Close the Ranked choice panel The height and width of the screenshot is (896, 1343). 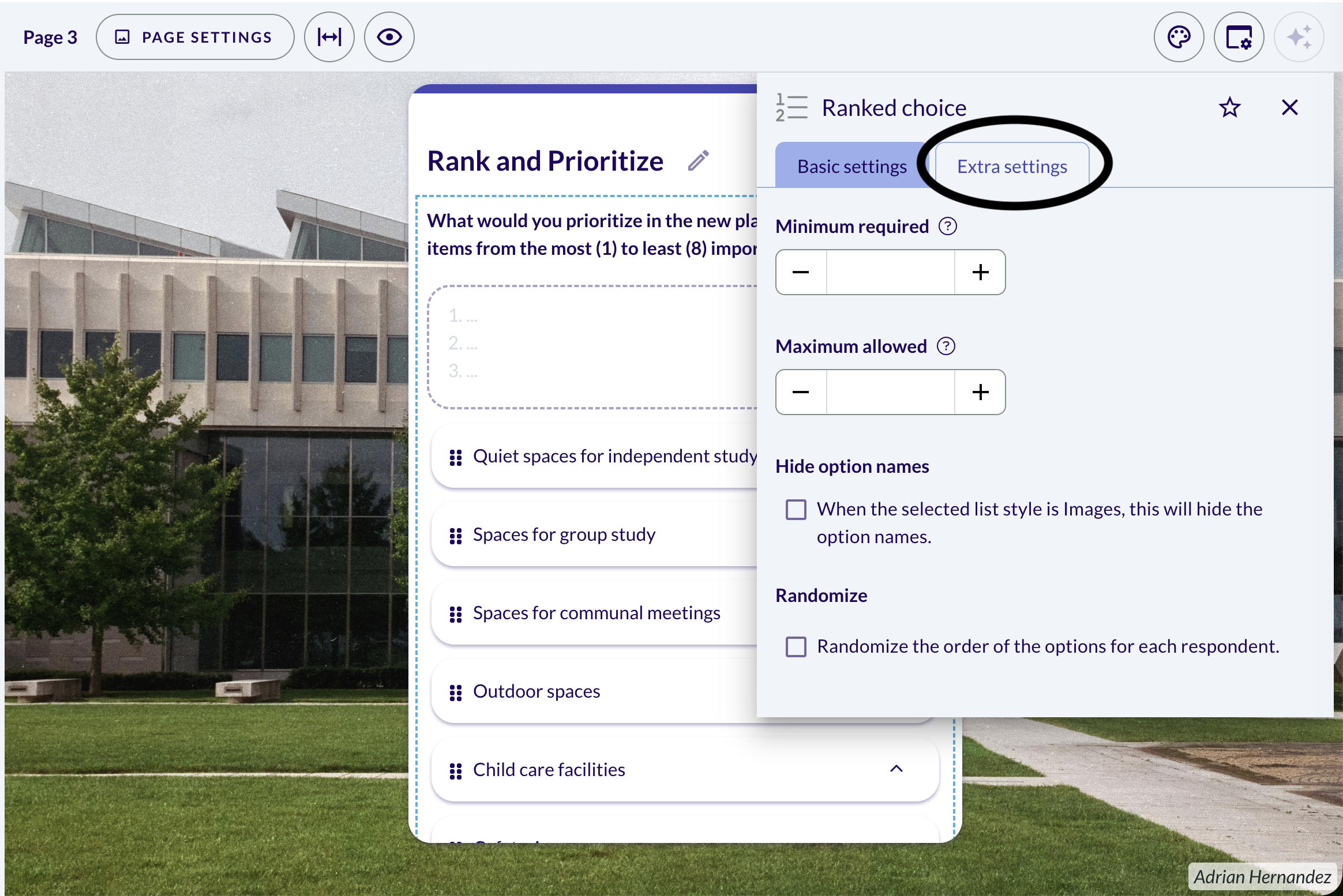pos(1290,107)
